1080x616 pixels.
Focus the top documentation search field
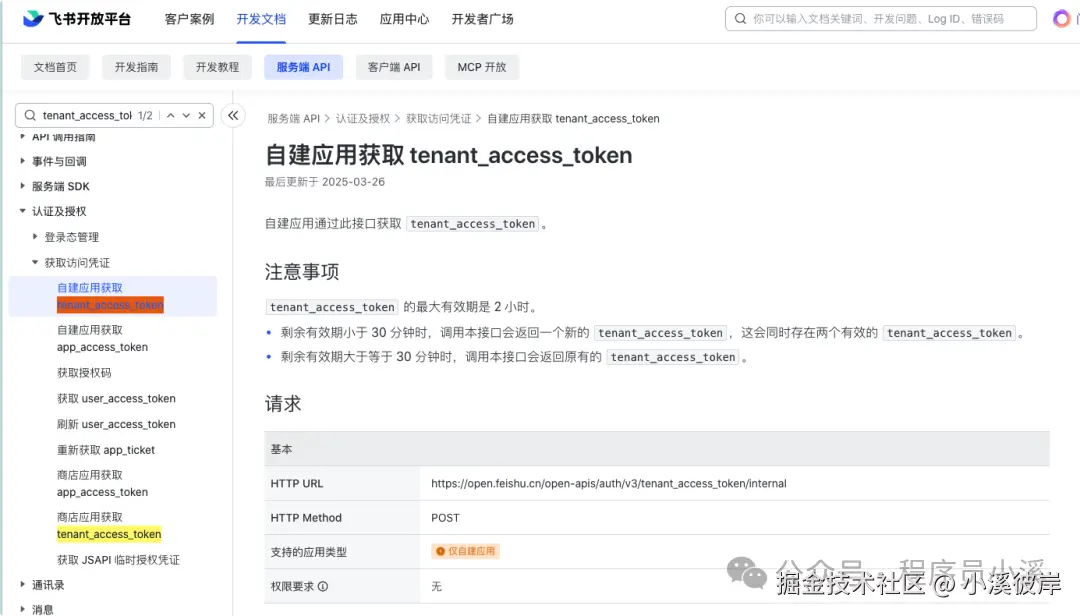click(881, 19)
